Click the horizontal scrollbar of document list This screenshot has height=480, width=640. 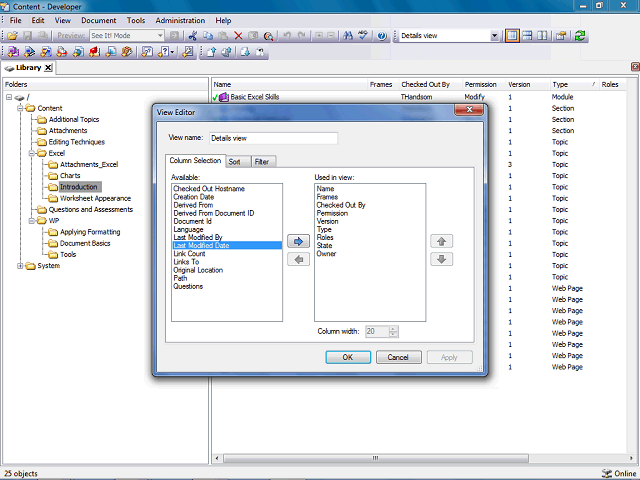(376, 458)
